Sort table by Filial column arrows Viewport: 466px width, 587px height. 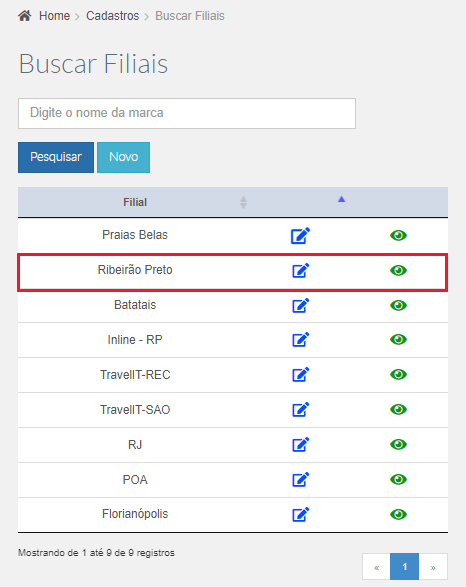pos(243,203)
